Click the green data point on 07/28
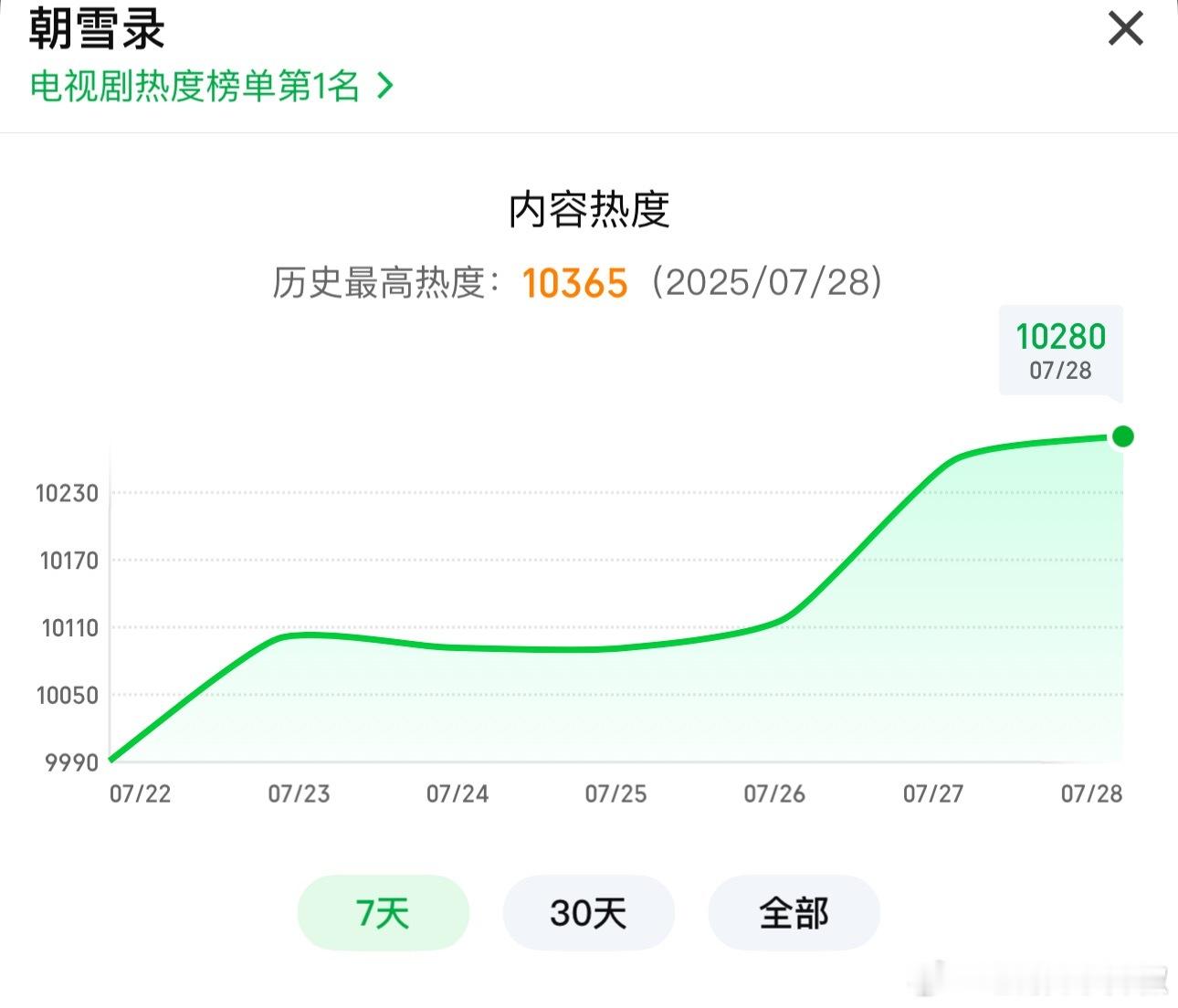Image resolution: width=1178 pixels, height=1008 pixels. point(1123,436)
